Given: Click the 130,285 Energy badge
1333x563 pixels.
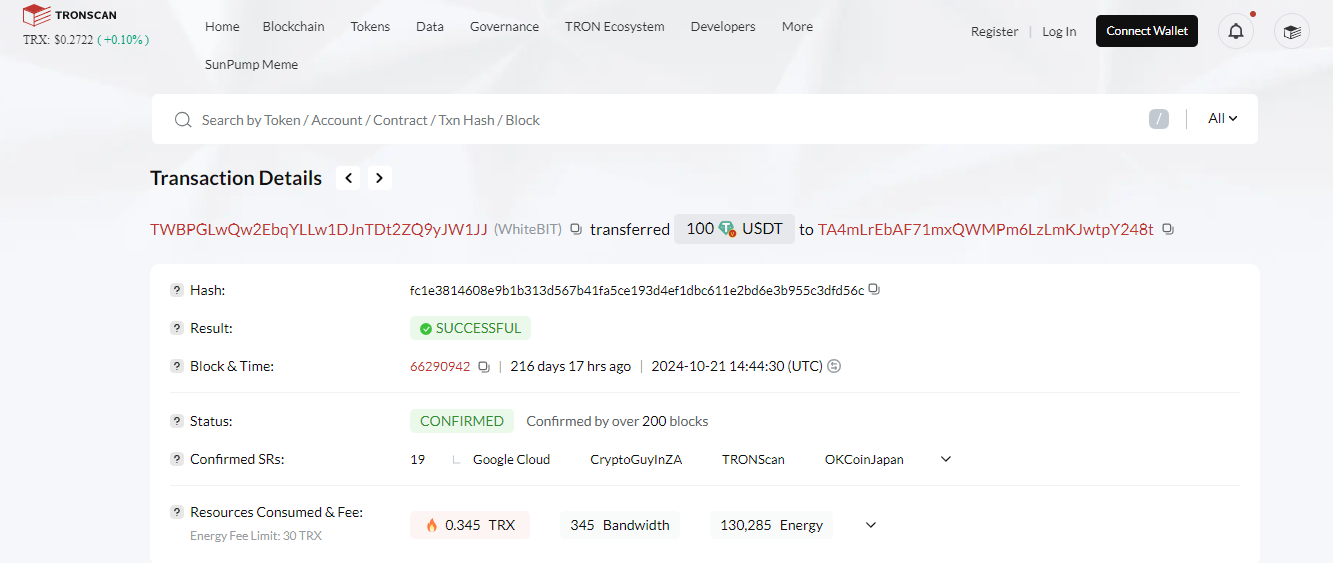Looking at the screenshot, I should coord(771,525).
